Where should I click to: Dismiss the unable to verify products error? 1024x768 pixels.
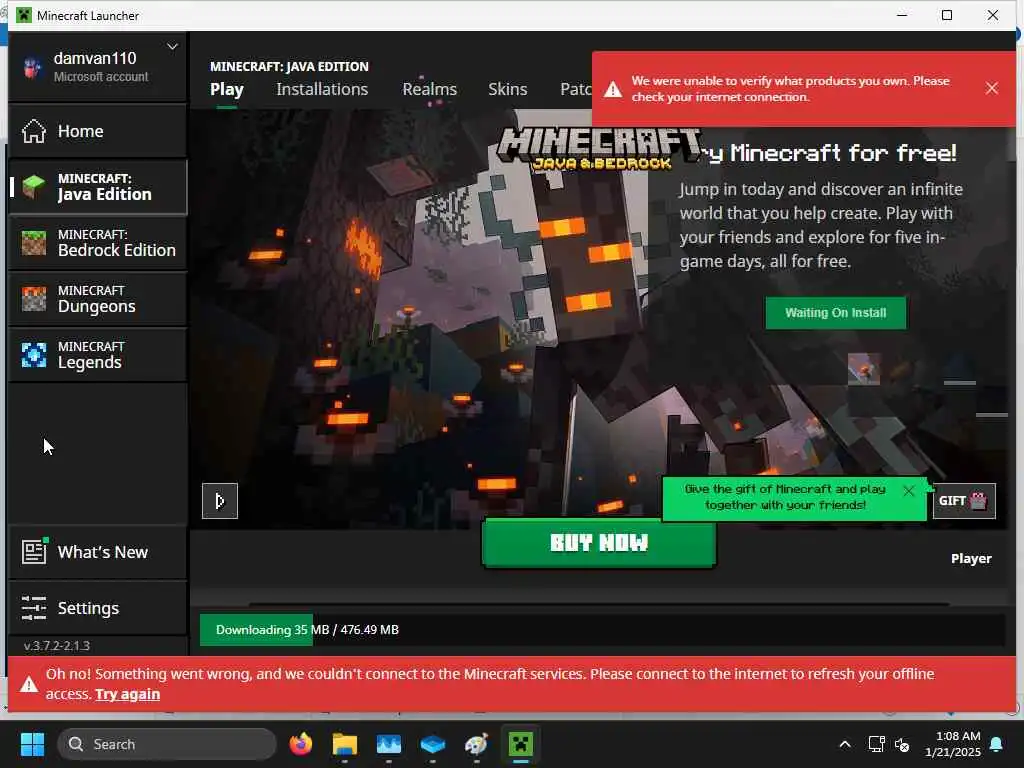pos(991,88)
